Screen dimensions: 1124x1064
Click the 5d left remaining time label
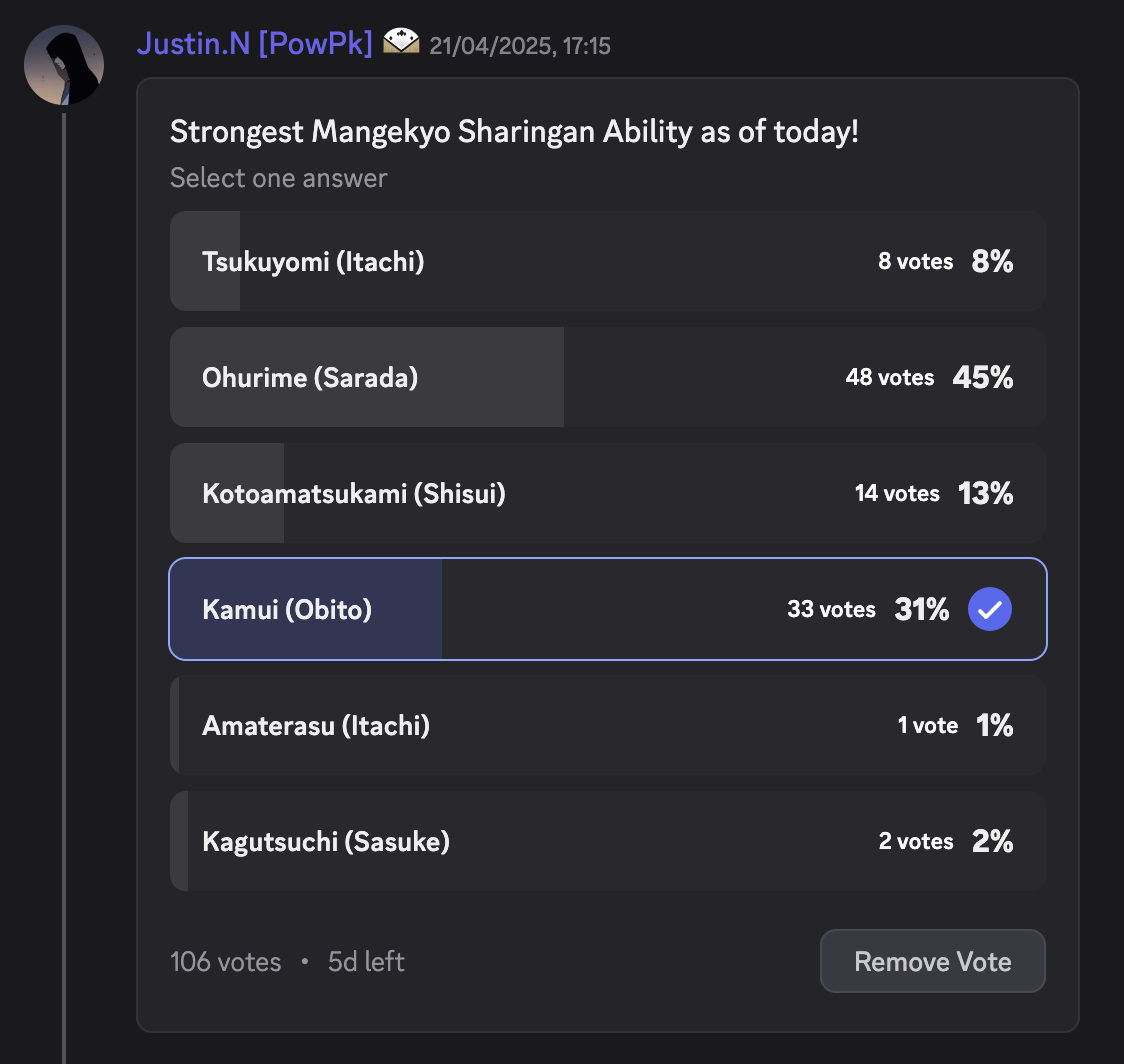pos(366,961)
